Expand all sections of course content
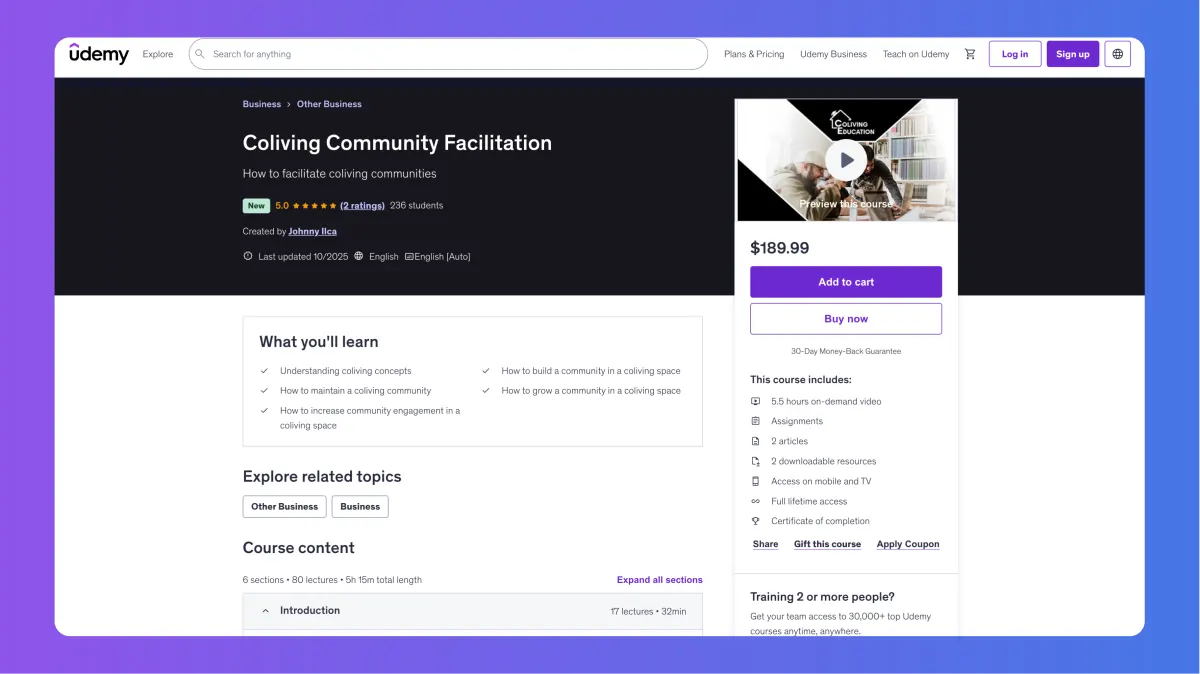 (x=660, y=580)
